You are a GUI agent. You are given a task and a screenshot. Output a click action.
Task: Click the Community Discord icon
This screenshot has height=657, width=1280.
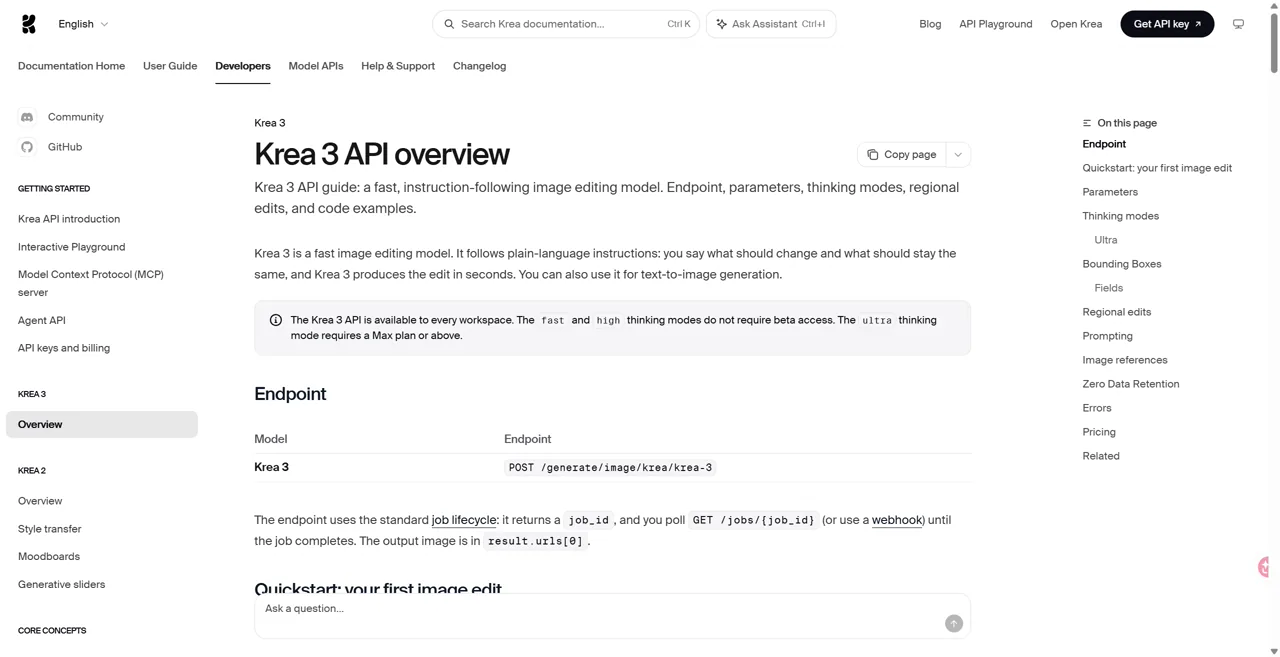[27, 117]
